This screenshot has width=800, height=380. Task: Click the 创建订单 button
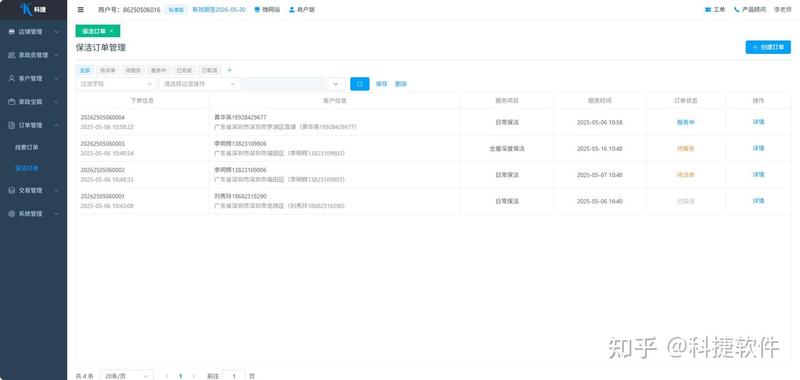click(x=768, y=47)
